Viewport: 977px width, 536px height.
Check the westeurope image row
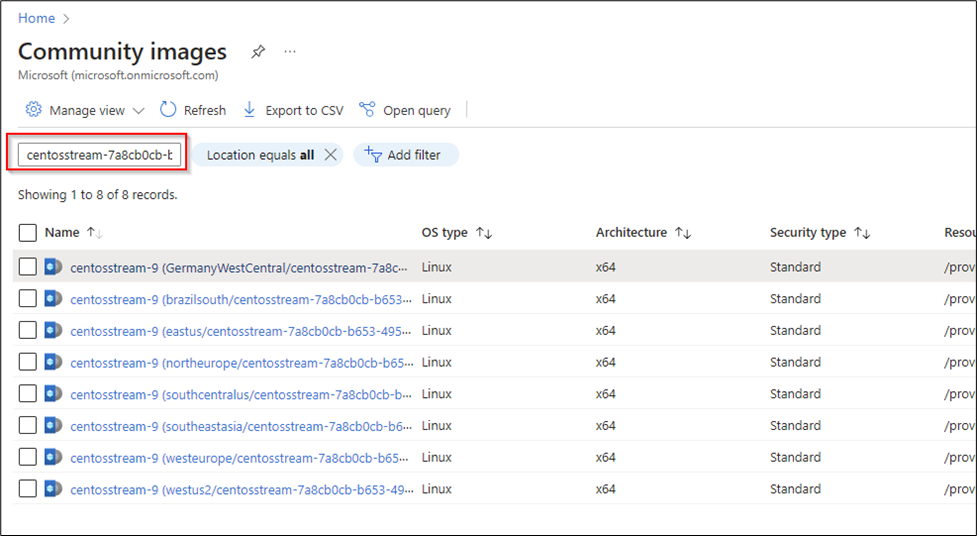coord(27,457)
